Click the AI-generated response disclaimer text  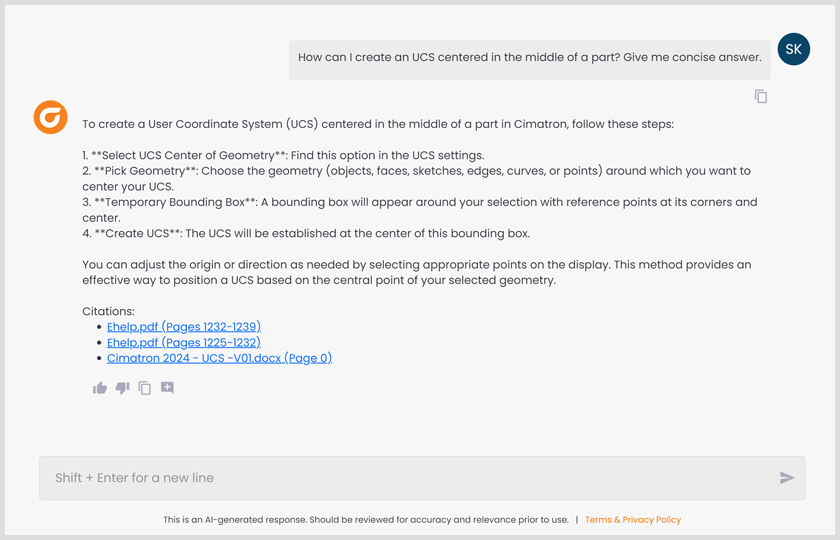[366, 520]
